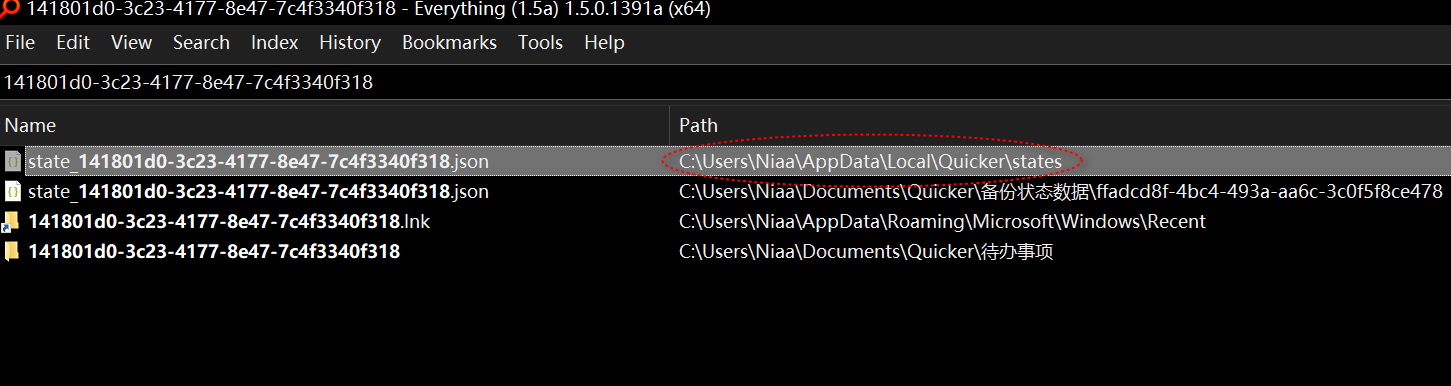Select the Documents Quicker 待办事项 path
The width and height of the screenshot is (1451, 386).
[866, 251]
